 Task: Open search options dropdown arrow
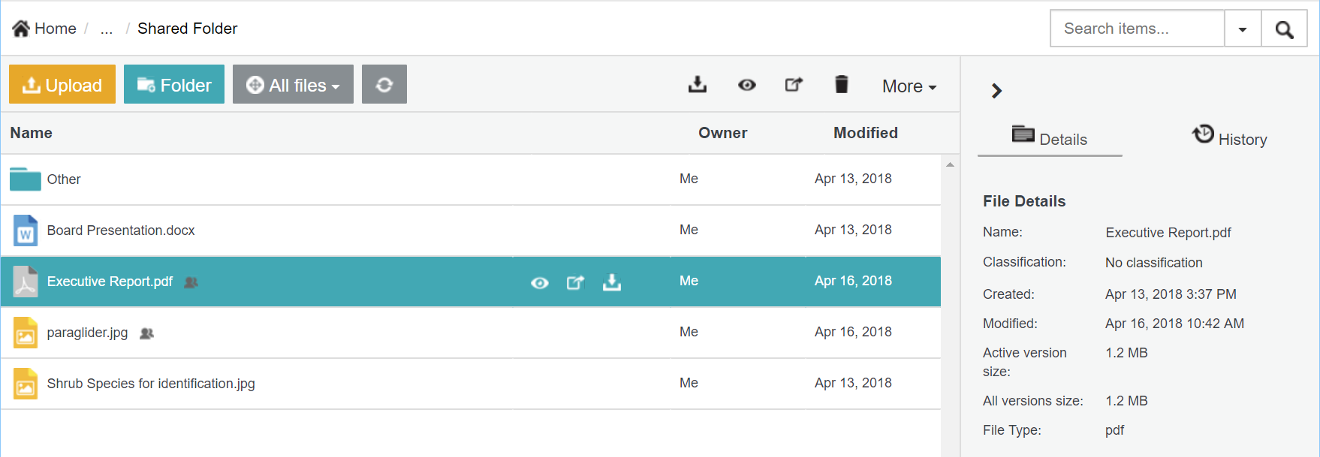[x=1242, y=29]
